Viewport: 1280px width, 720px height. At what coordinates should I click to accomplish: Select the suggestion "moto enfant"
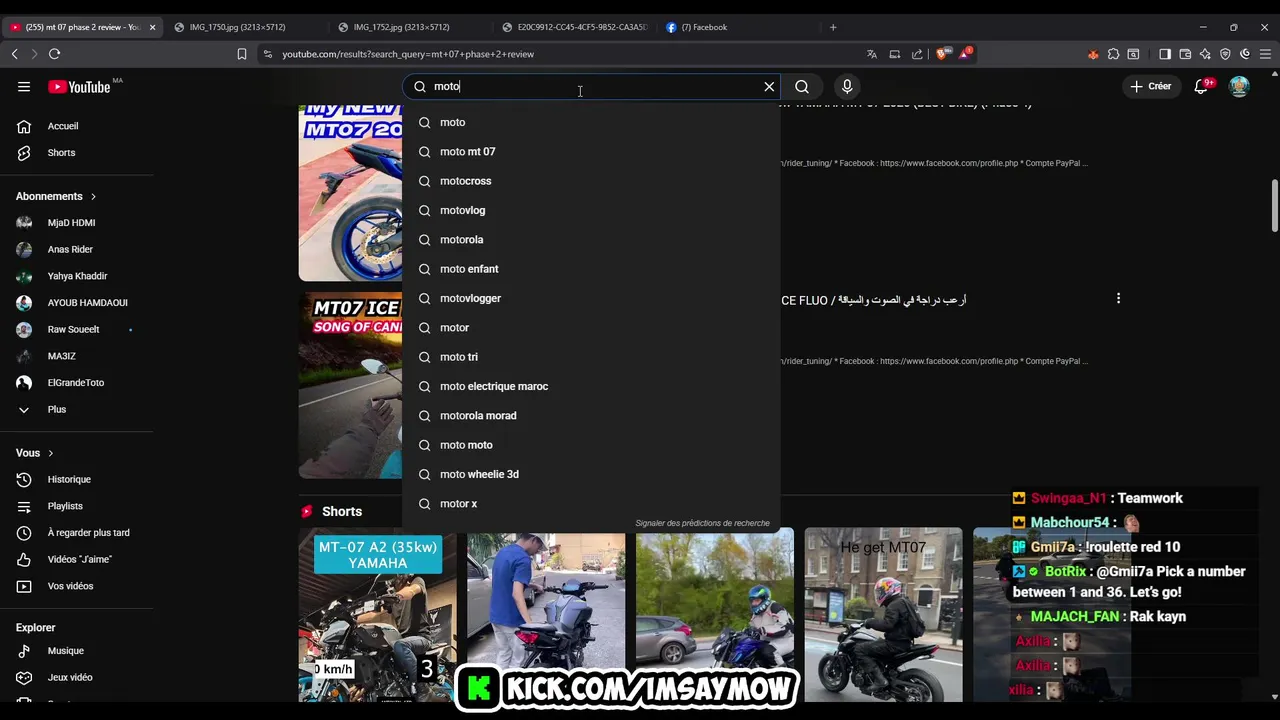point(590,269)
